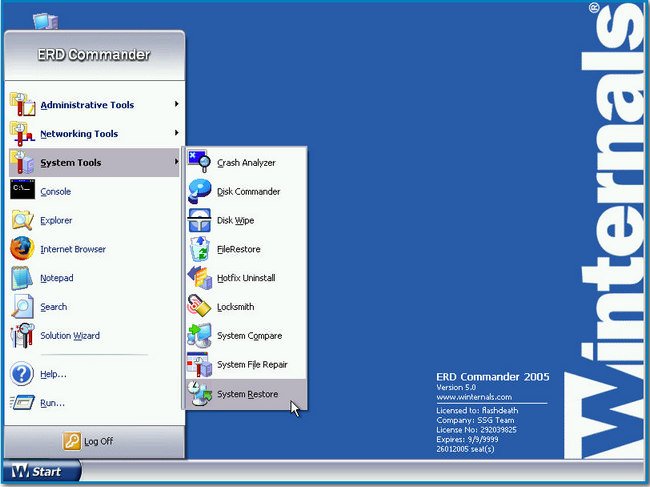
Task: Select Hotfix Uninstall submenu entry
Action: click(x=246, y=278)
